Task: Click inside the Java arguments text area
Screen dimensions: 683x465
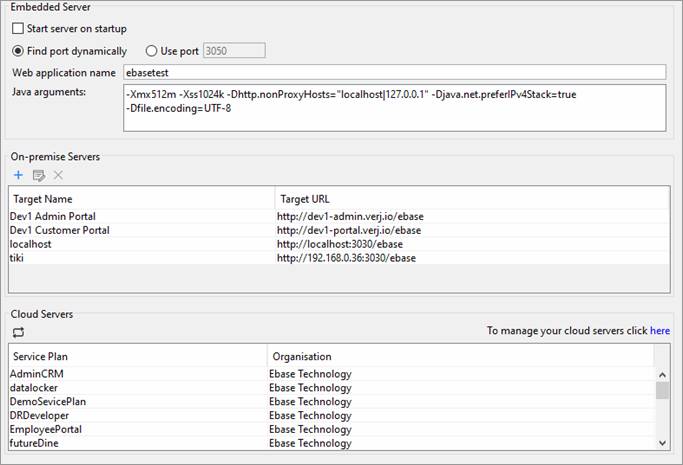Action: pyautogui.click(x=395, y=108)
